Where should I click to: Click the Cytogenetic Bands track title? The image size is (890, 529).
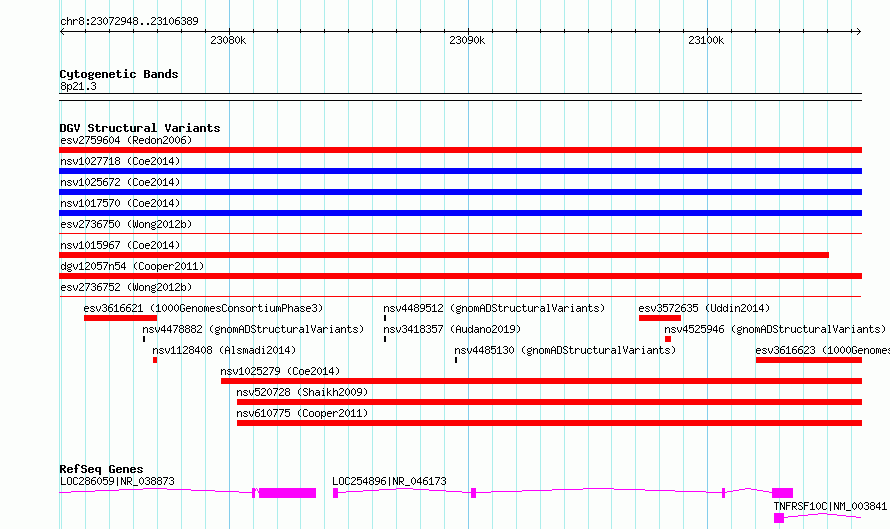119,74
